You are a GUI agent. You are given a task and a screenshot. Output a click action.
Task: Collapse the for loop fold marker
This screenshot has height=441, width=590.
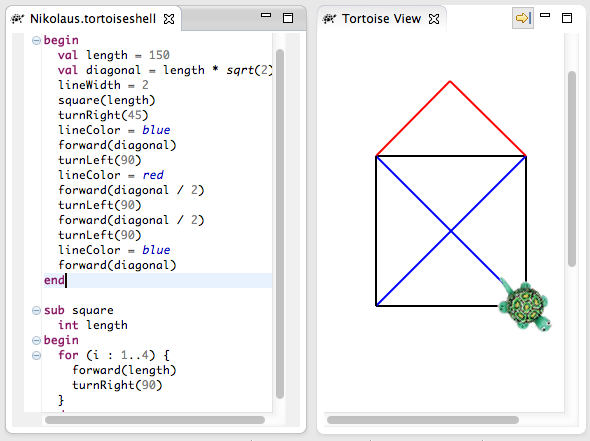pyautogui.click(x=36, y=355)
